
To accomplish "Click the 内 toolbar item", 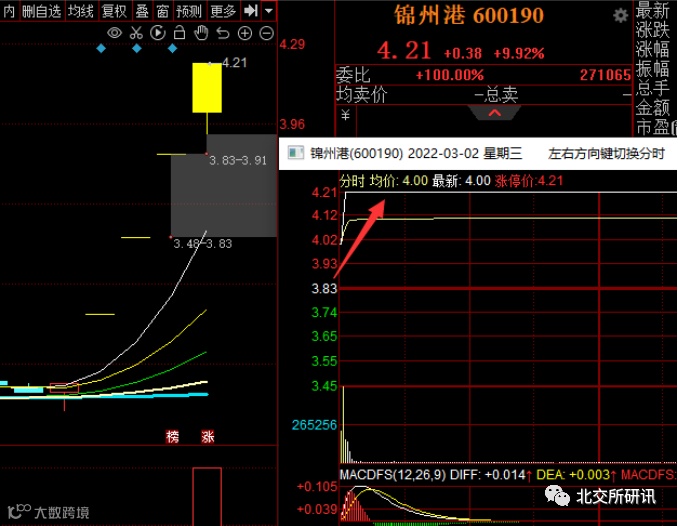I will (x=9, y=10).
